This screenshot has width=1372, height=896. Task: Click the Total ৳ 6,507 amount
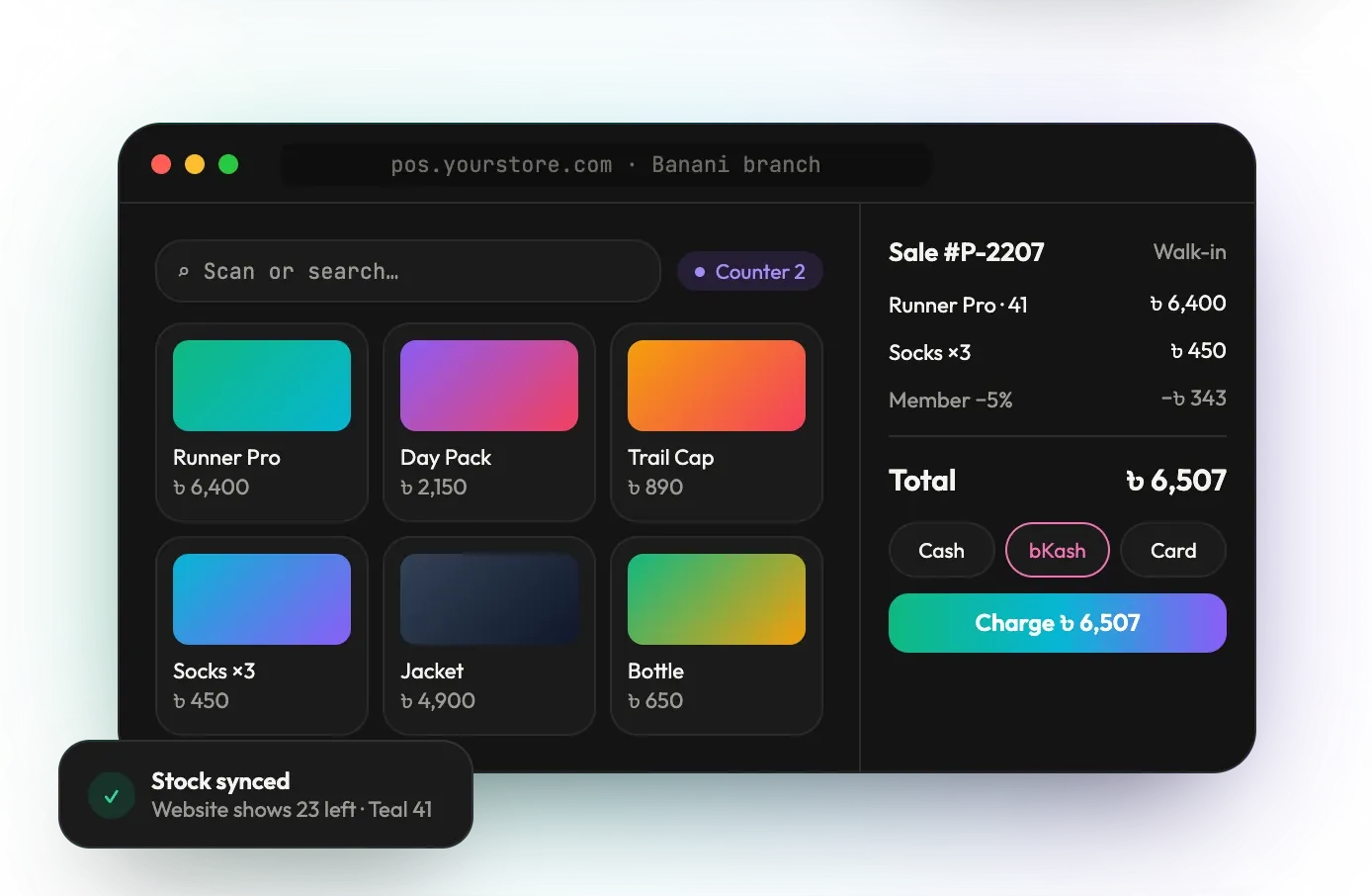(1176, 481)
